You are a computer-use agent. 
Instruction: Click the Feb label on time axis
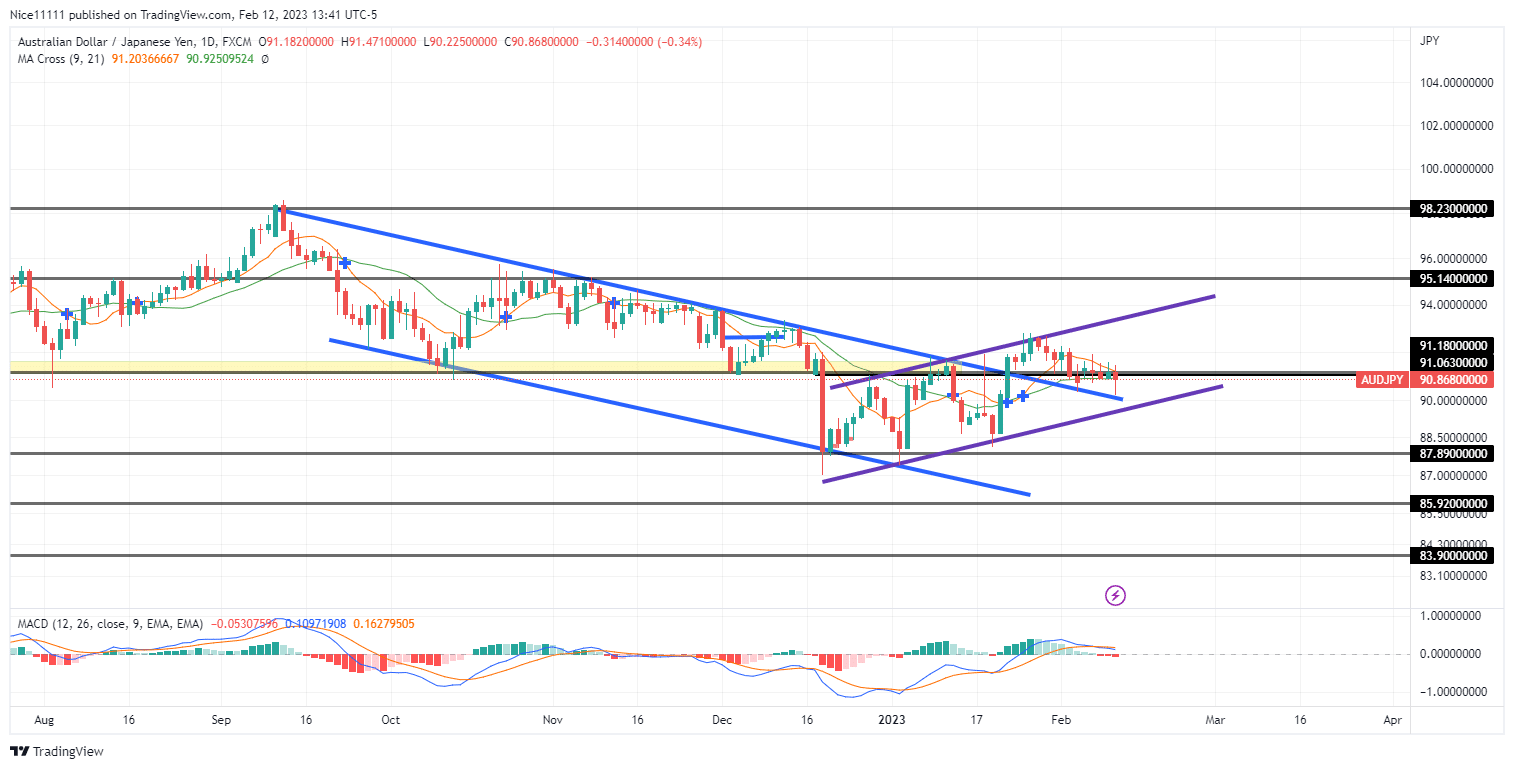point(1061,719)
